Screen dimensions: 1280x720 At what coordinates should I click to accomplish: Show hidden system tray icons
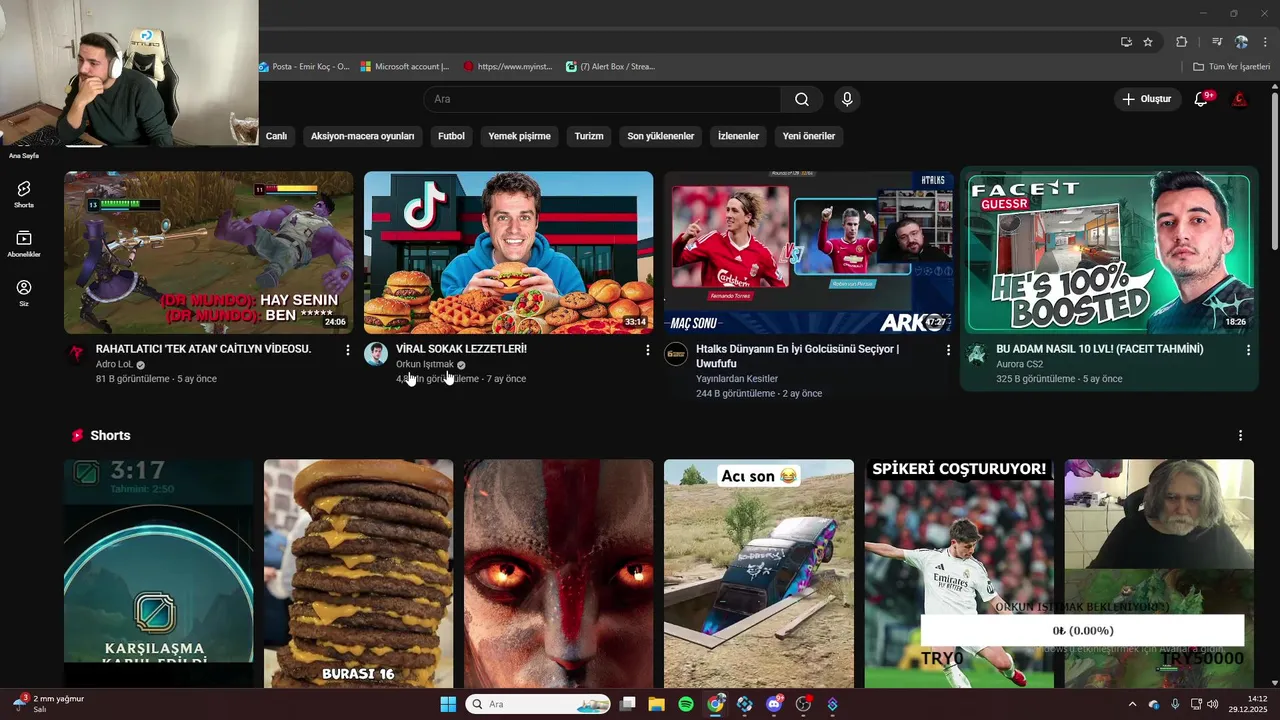(x=1132, y=704)
